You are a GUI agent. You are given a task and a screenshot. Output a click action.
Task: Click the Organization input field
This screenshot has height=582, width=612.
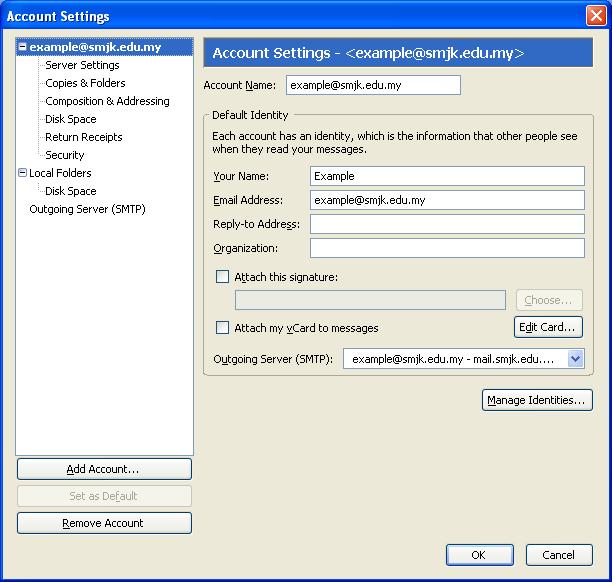447,248
